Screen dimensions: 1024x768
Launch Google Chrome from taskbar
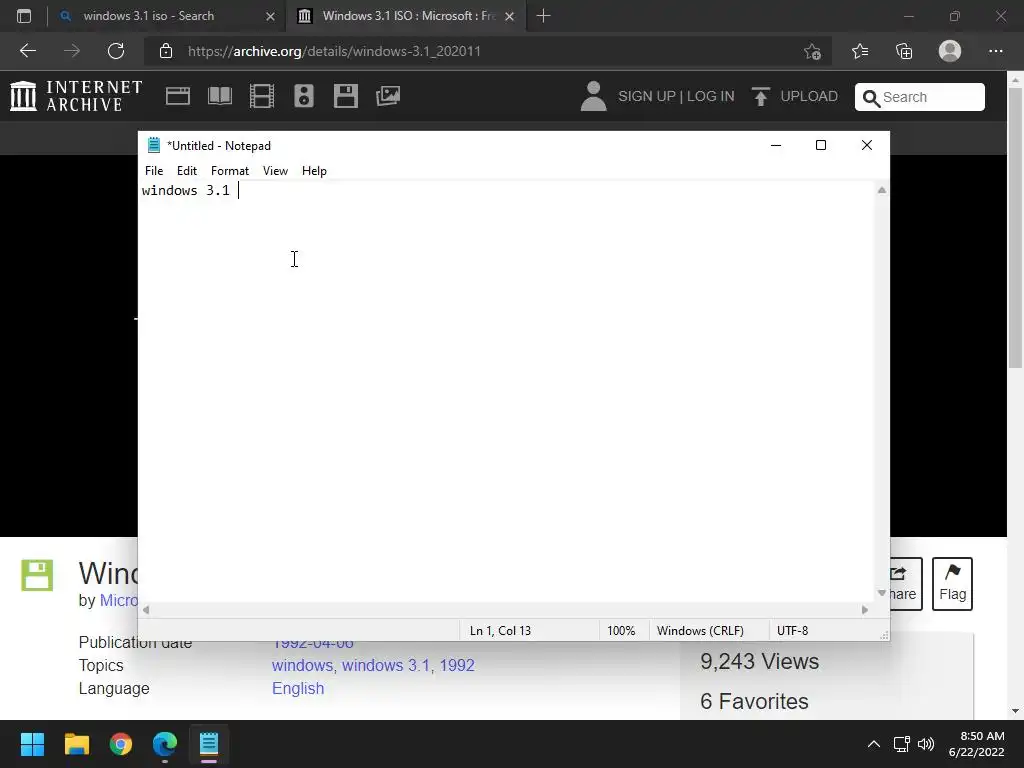point(121,744)
